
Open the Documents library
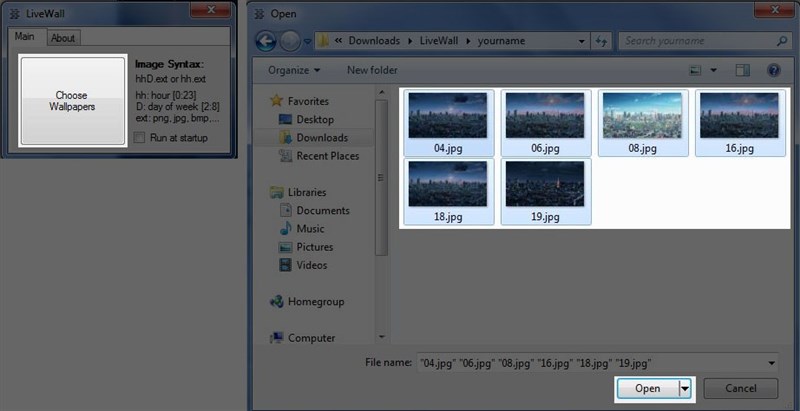click(x=323, y=211)
